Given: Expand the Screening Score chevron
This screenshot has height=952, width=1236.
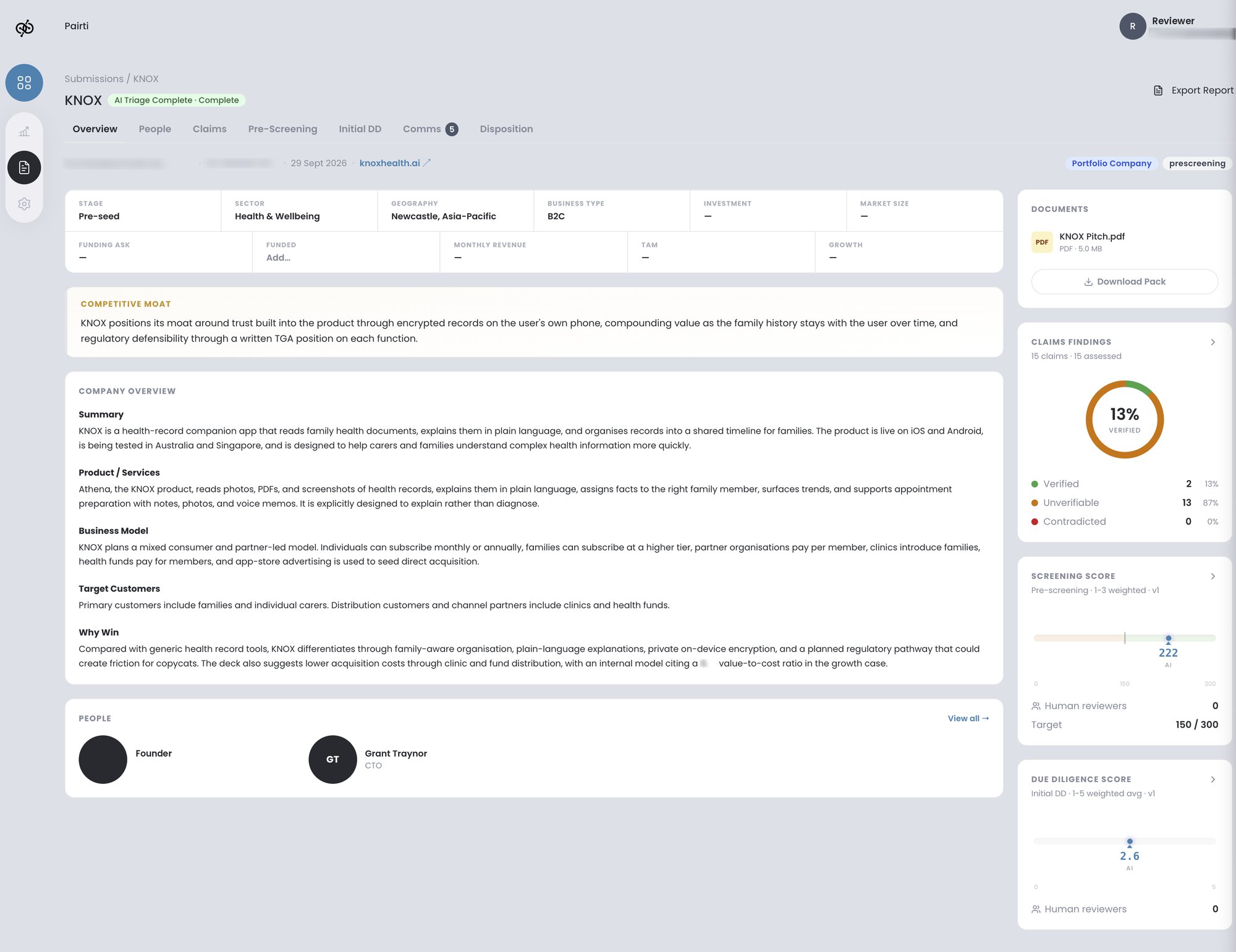Looking at the screenshot, I should (x=1213, y=576).
